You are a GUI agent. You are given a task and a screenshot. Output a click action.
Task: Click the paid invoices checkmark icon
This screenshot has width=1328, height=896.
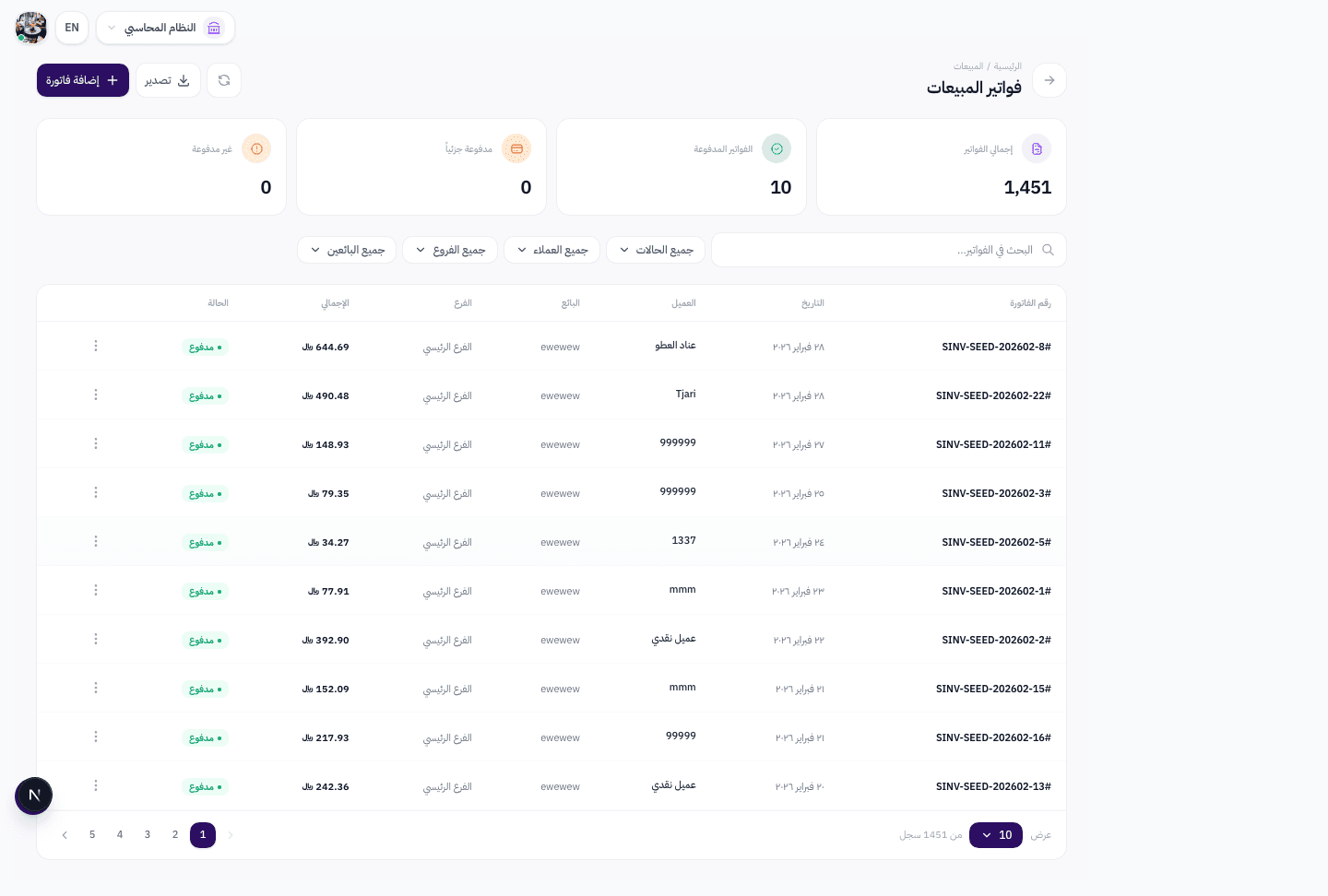pos(777,148)
